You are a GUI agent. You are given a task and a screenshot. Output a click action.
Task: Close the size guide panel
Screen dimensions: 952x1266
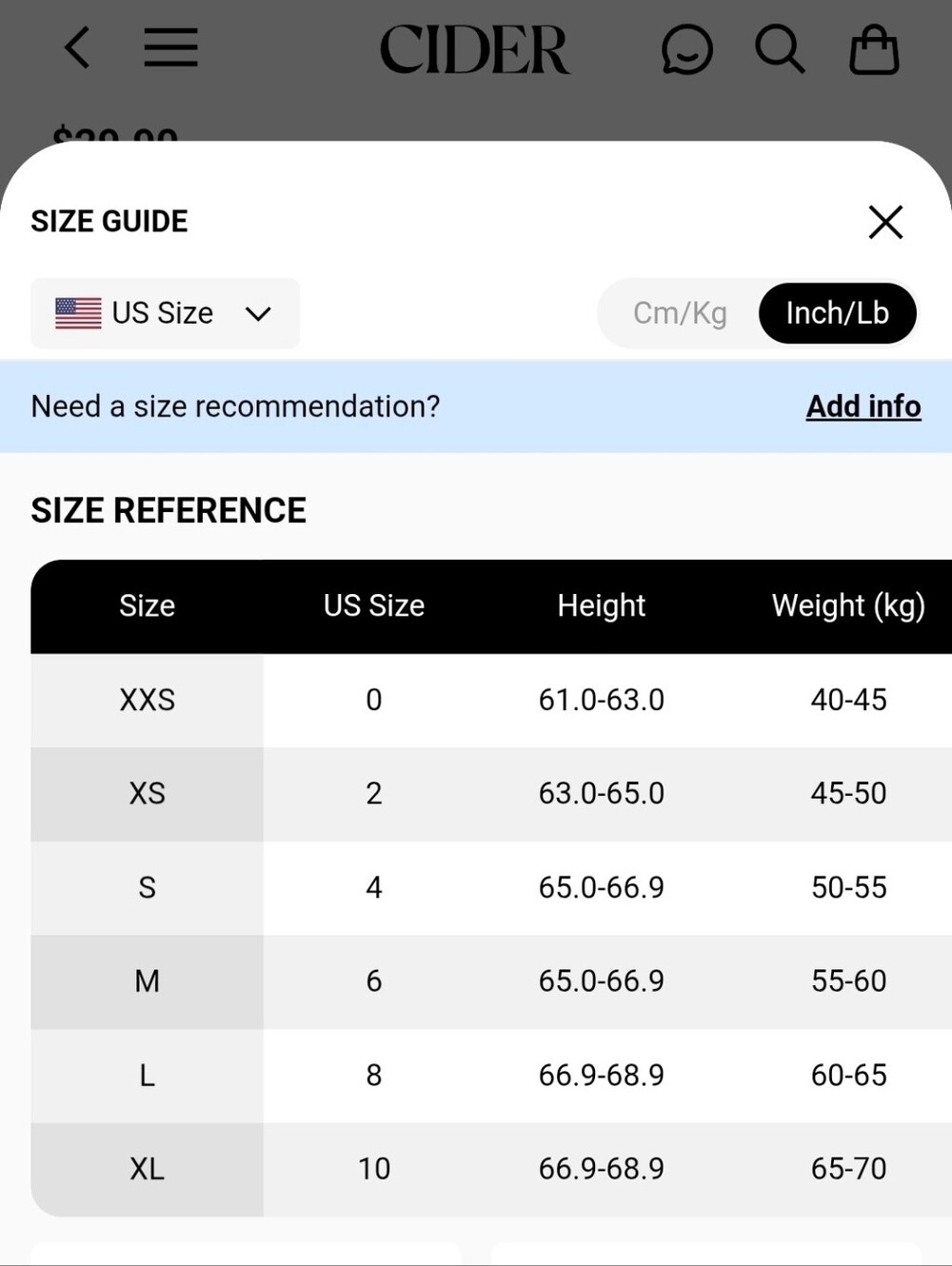pos(885,222)
